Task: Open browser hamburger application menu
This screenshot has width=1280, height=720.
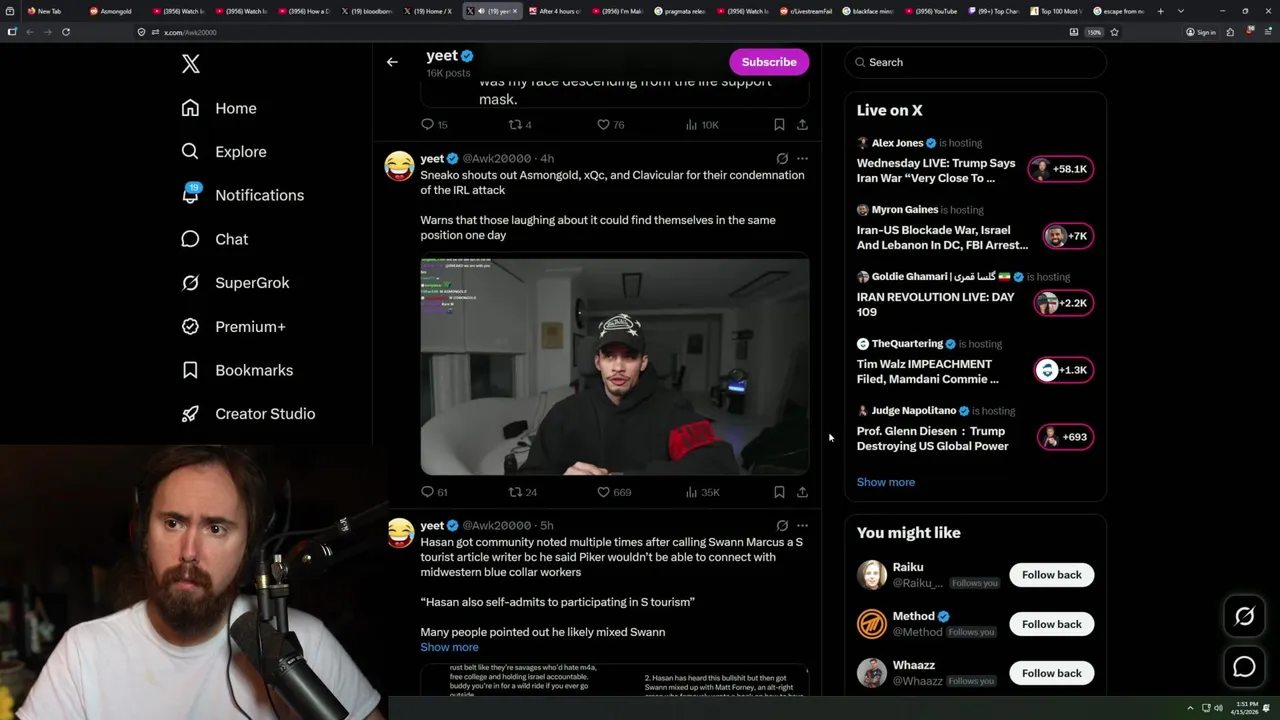Action: click(x=1266, y=32)
